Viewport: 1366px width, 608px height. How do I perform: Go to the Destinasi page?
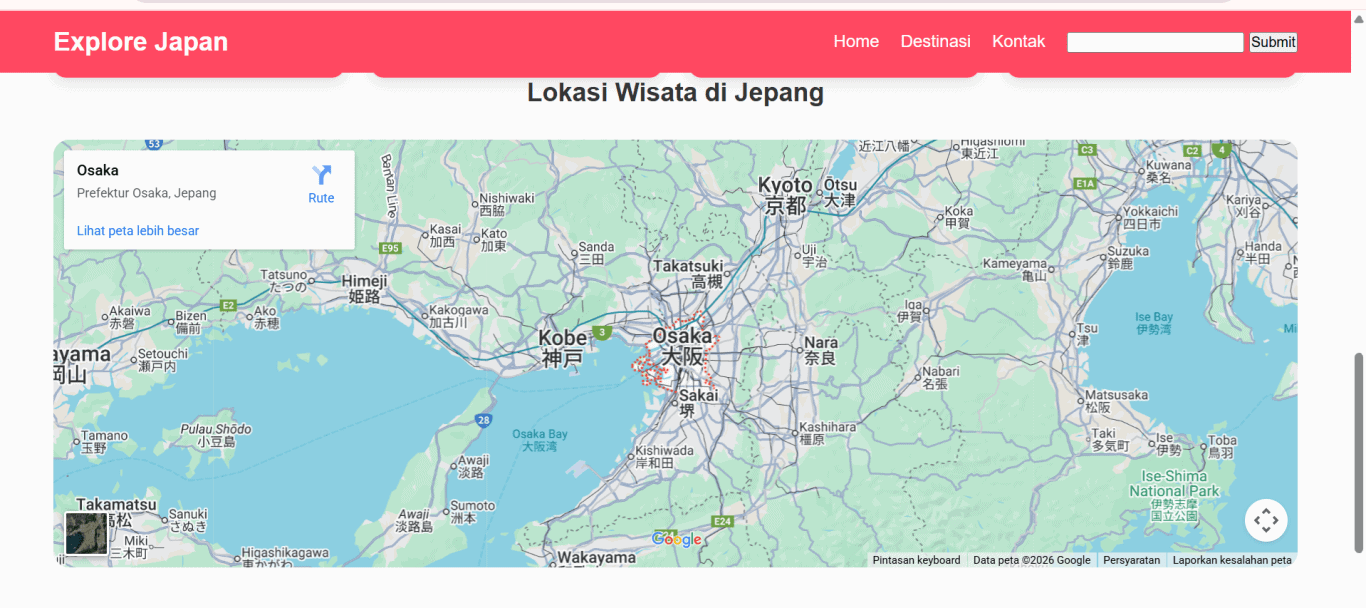click(x=935, y=41)
